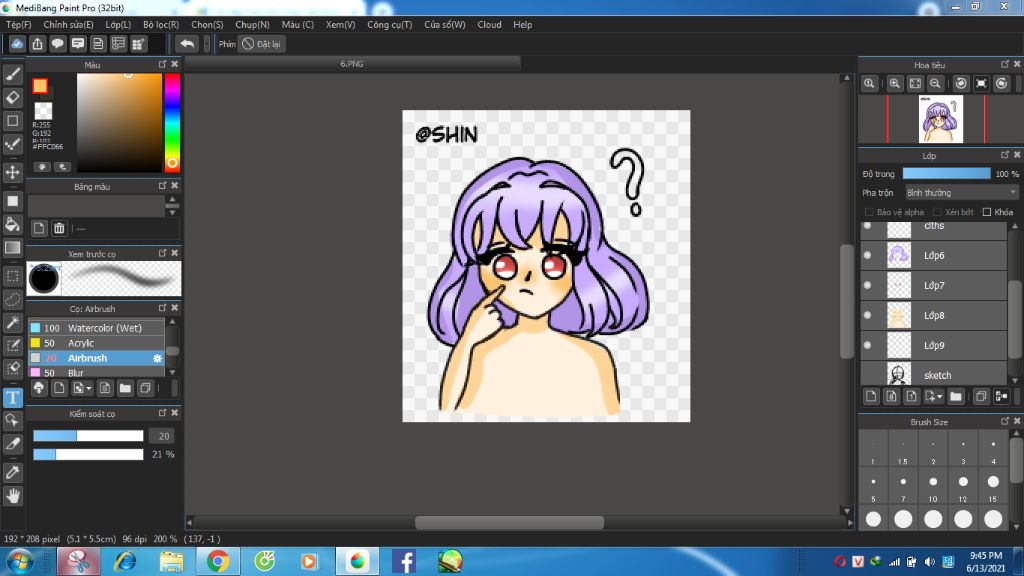Open Chrome from the taskbar
The height and width of the screenshot is (576, 1024).
217,561
